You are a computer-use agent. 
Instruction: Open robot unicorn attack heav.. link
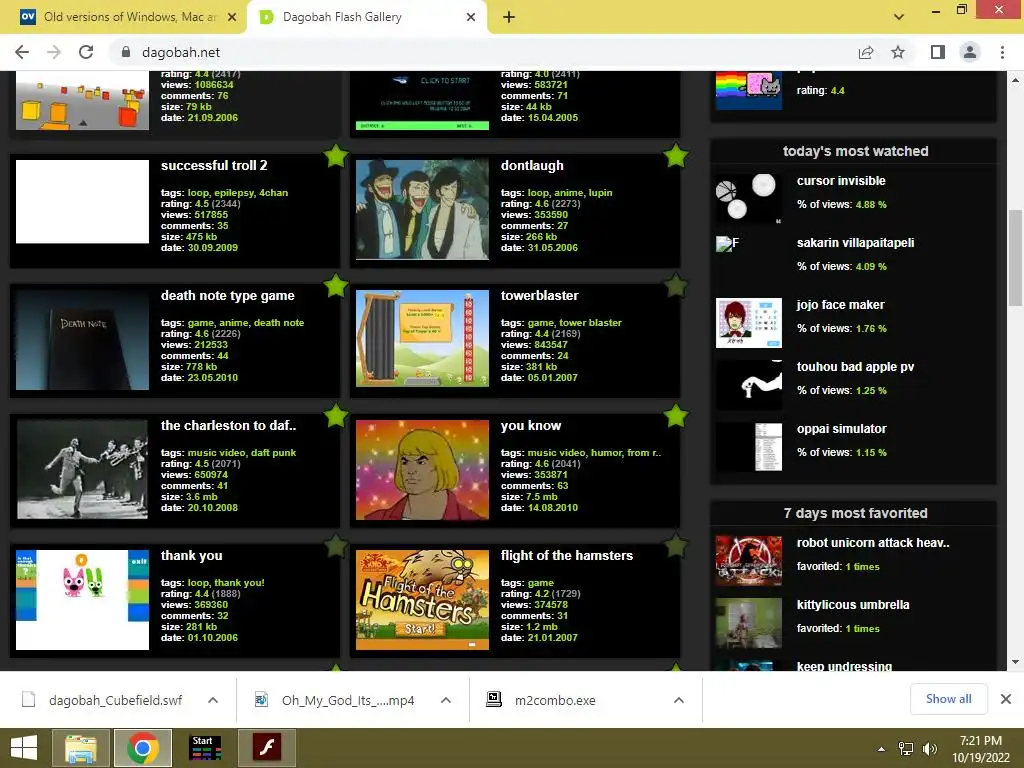(873, 543)
